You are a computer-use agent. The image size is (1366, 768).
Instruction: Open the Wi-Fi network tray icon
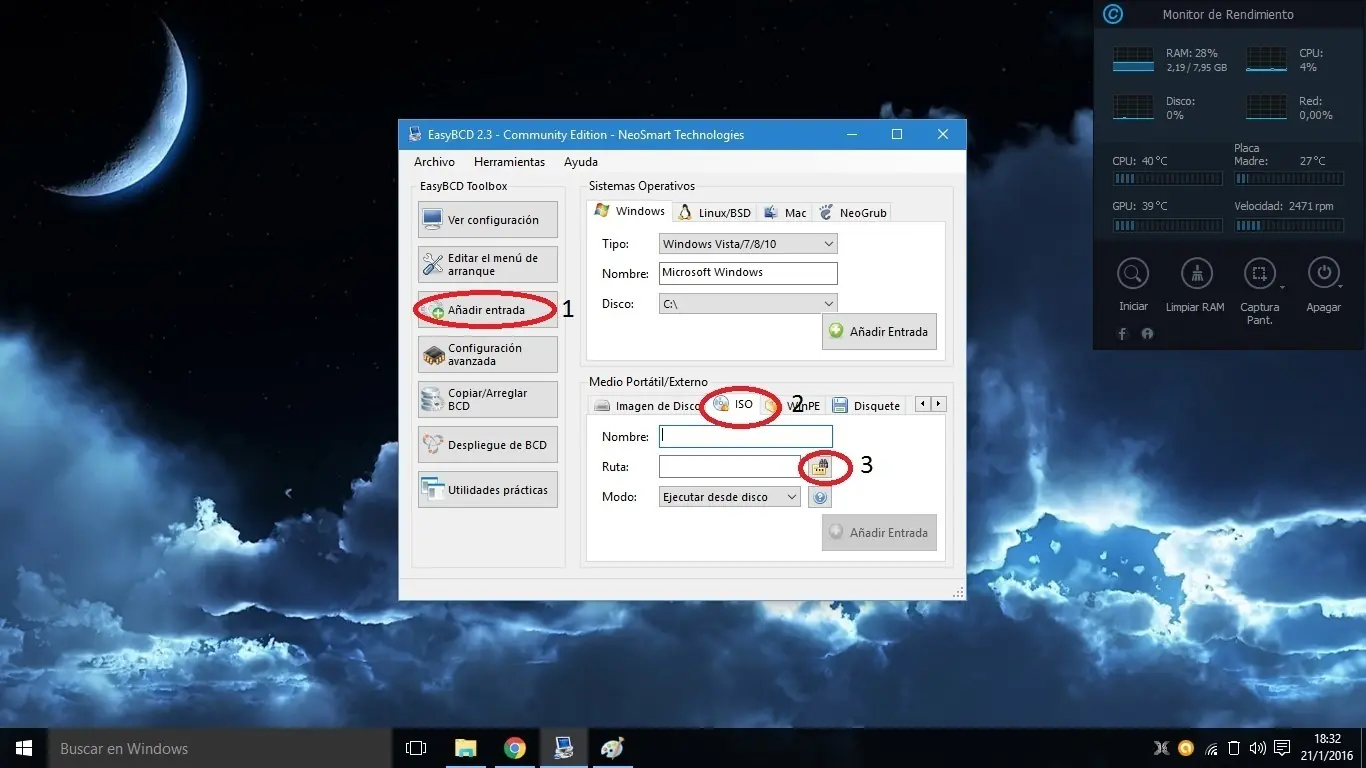click(1211, 748)
